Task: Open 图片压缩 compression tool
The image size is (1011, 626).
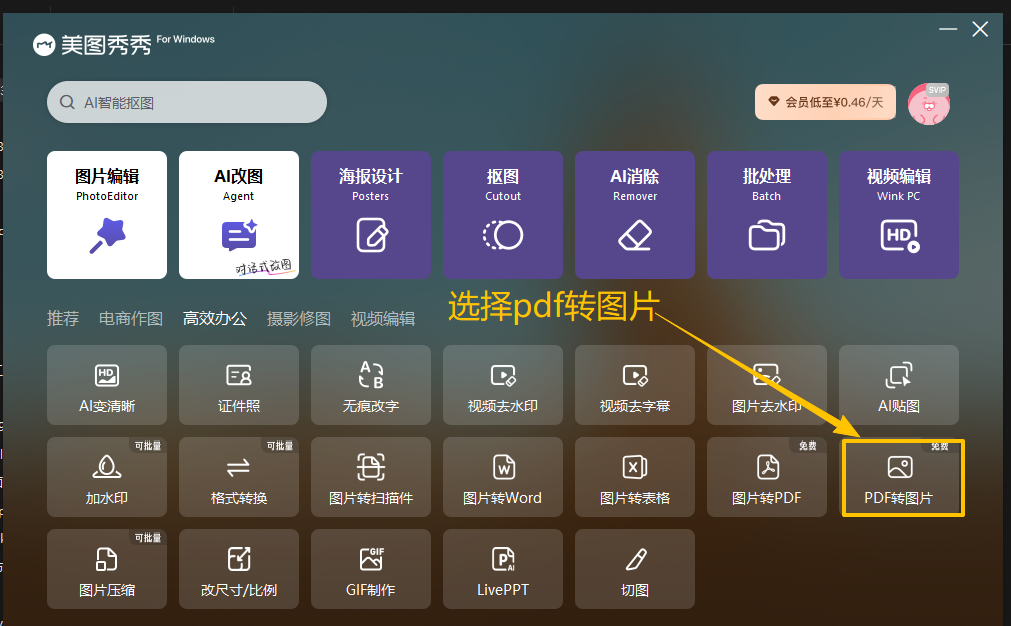Action: pos(107,569)
